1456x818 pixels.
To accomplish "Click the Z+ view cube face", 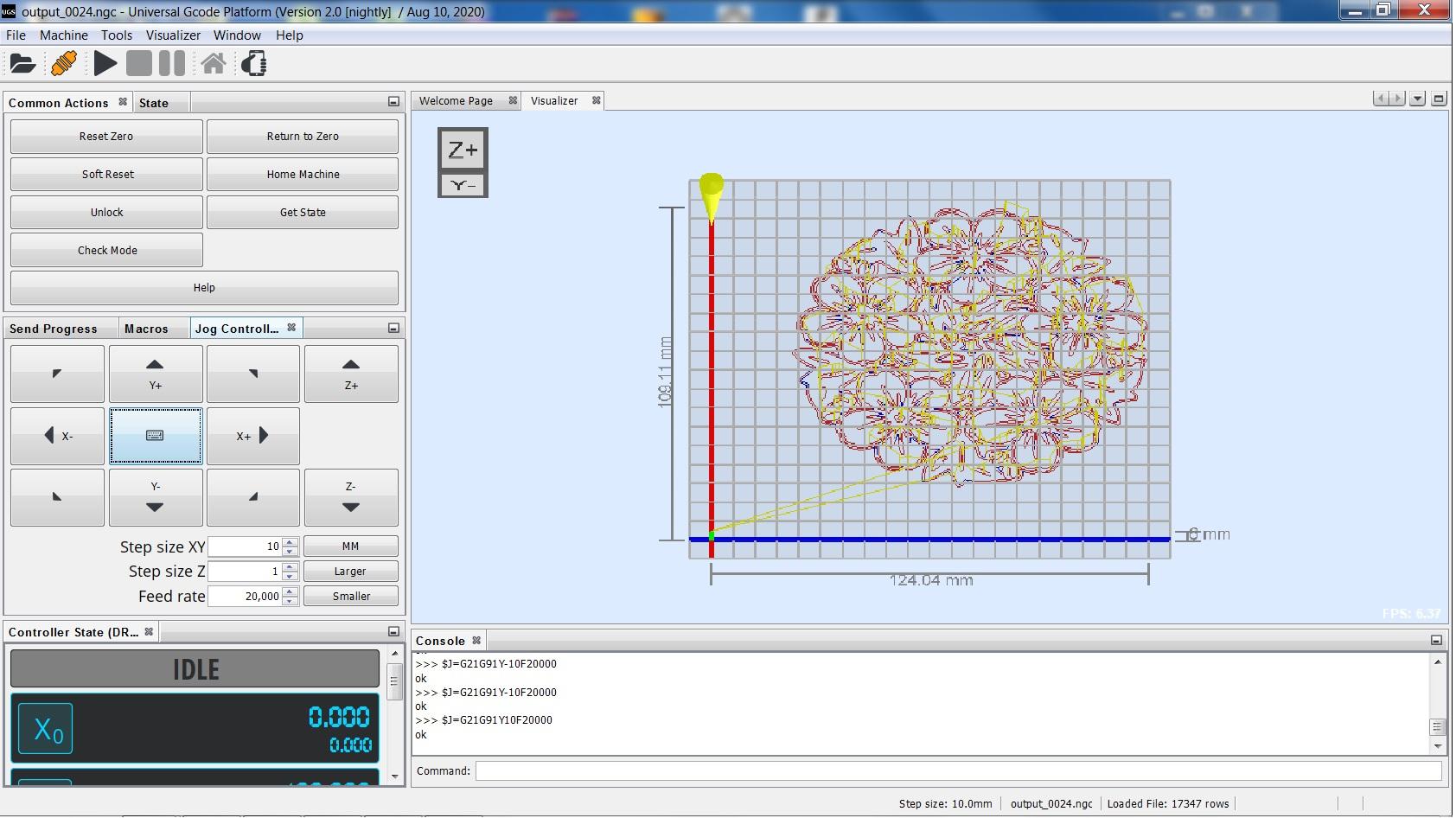I will tap(463, 150).
